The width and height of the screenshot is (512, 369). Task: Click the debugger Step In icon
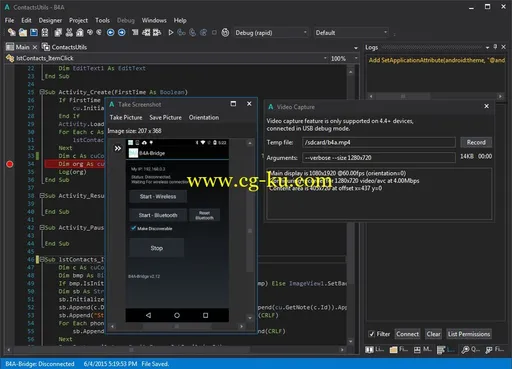(181, 32)
